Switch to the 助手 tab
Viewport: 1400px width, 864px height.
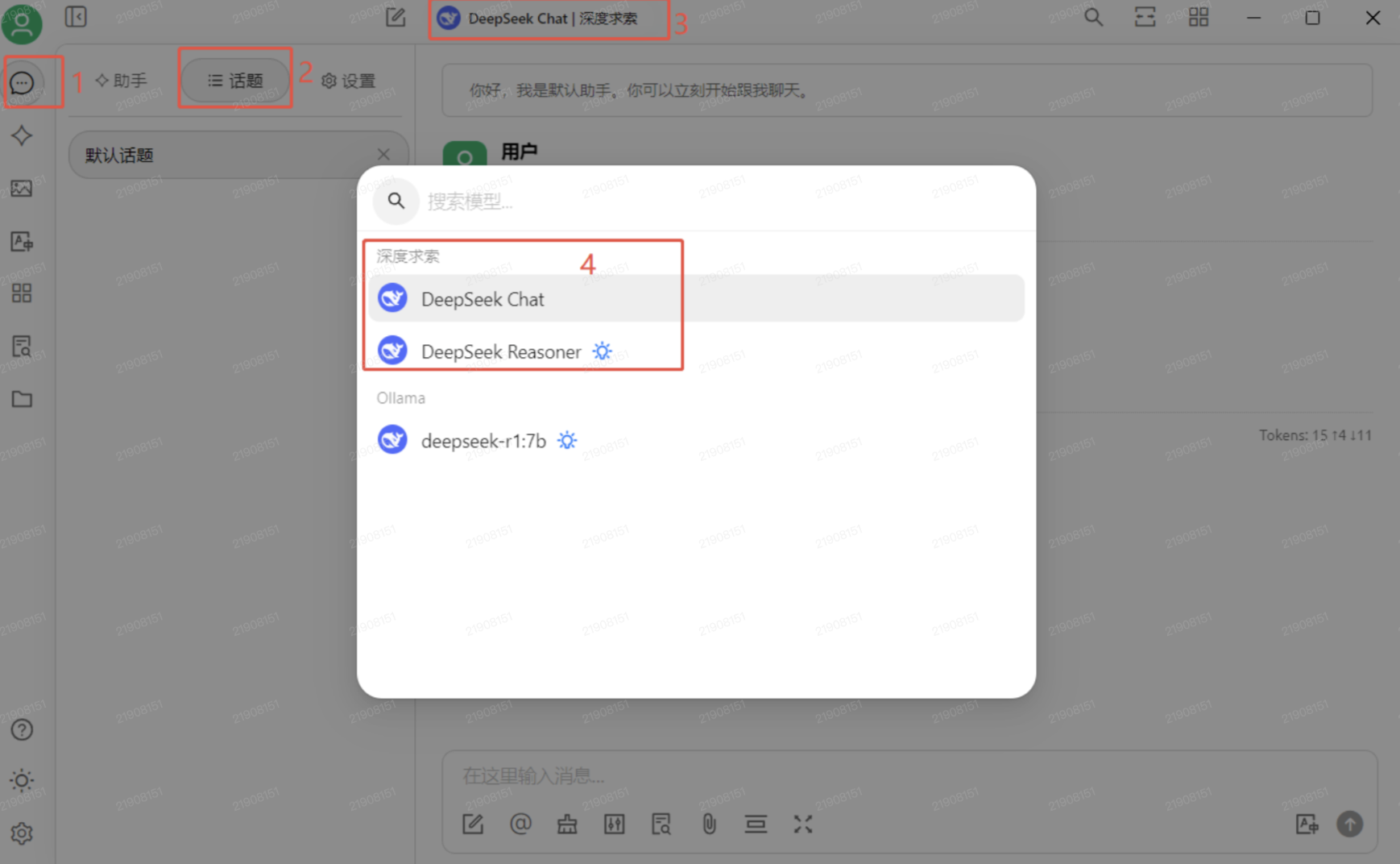121,81
